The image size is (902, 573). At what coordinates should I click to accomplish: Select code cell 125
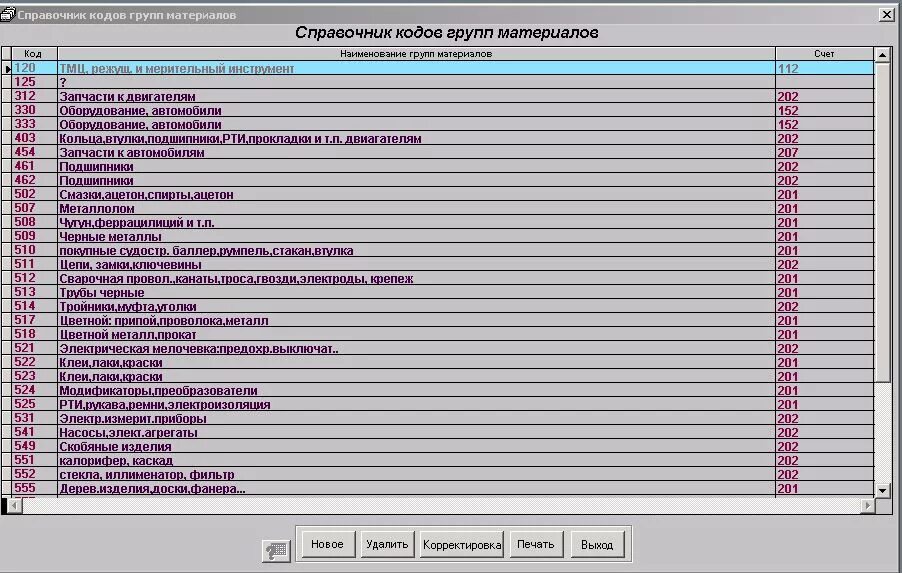[x=34, y=82]
